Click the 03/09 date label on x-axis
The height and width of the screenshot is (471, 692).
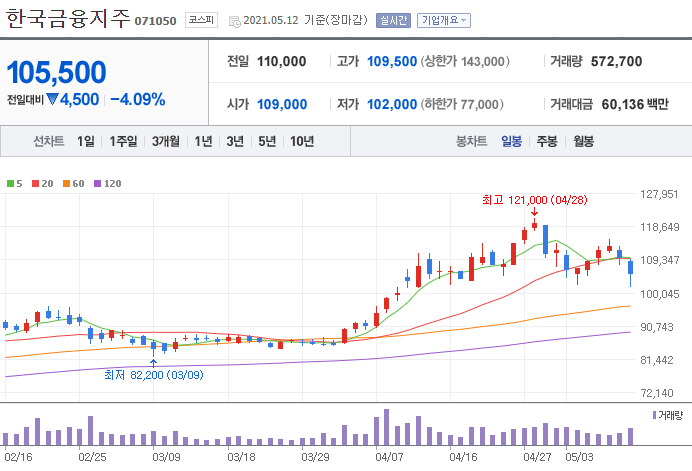pos(166,457)
